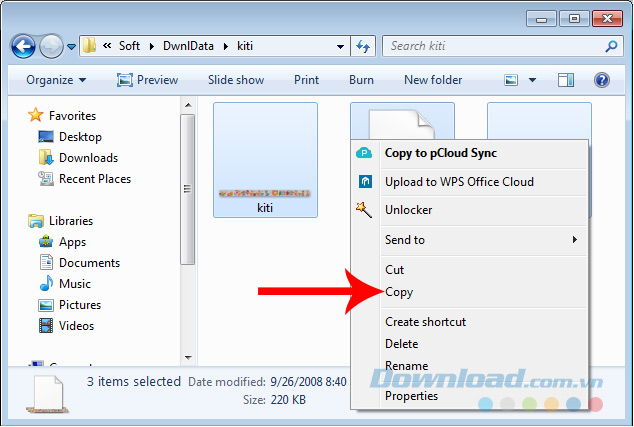
Task: Open the Apps library
Action: pyautogui.click(x=72, y=242)
